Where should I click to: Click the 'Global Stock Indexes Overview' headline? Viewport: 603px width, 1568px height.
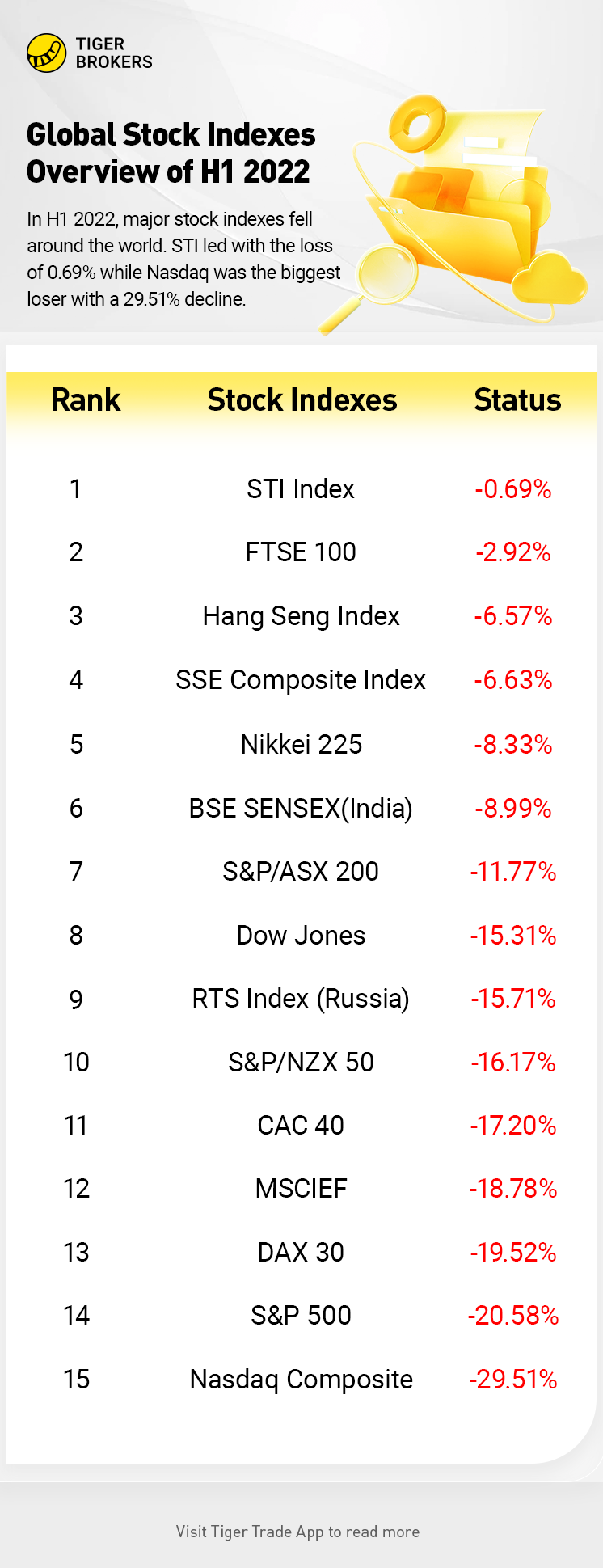click(171, 153)
